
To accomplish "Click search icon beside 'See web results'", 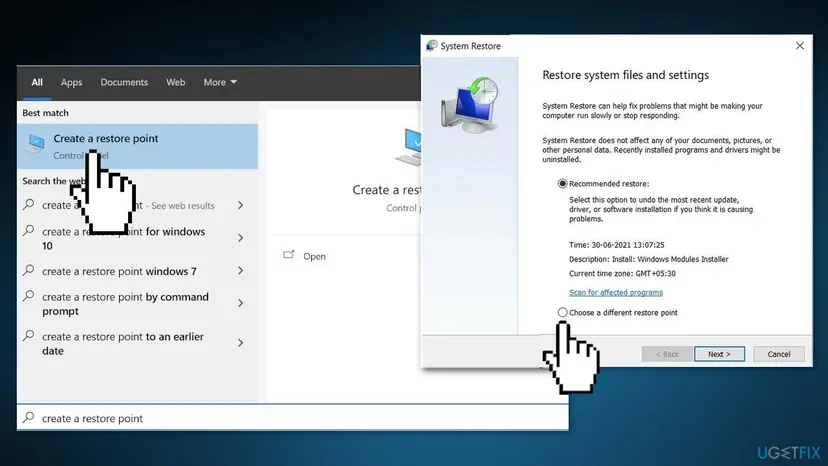I will tap(29, 204).
